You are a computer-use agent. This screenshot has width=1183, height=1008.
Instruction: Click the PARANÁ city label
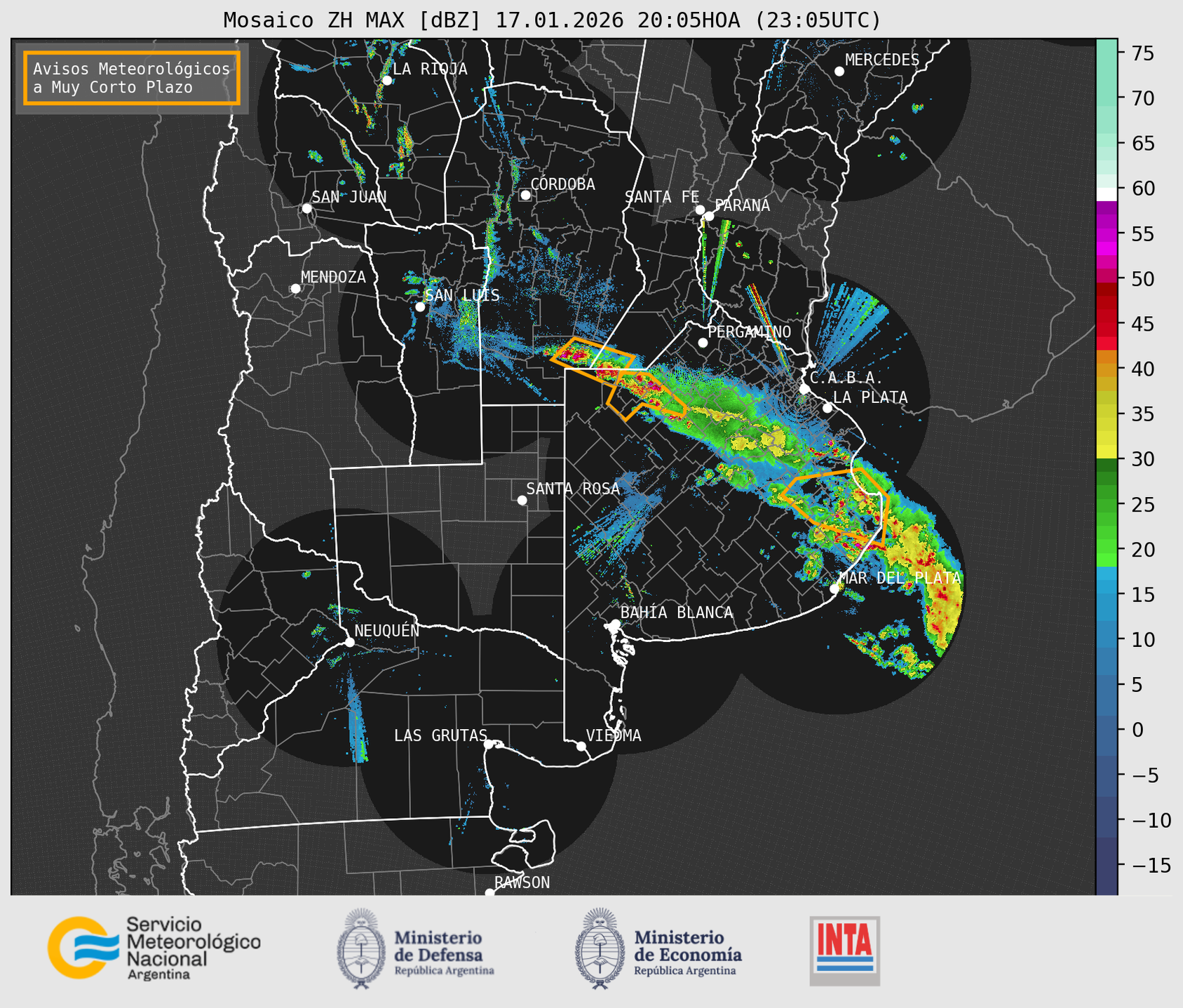tap(742, 205)
